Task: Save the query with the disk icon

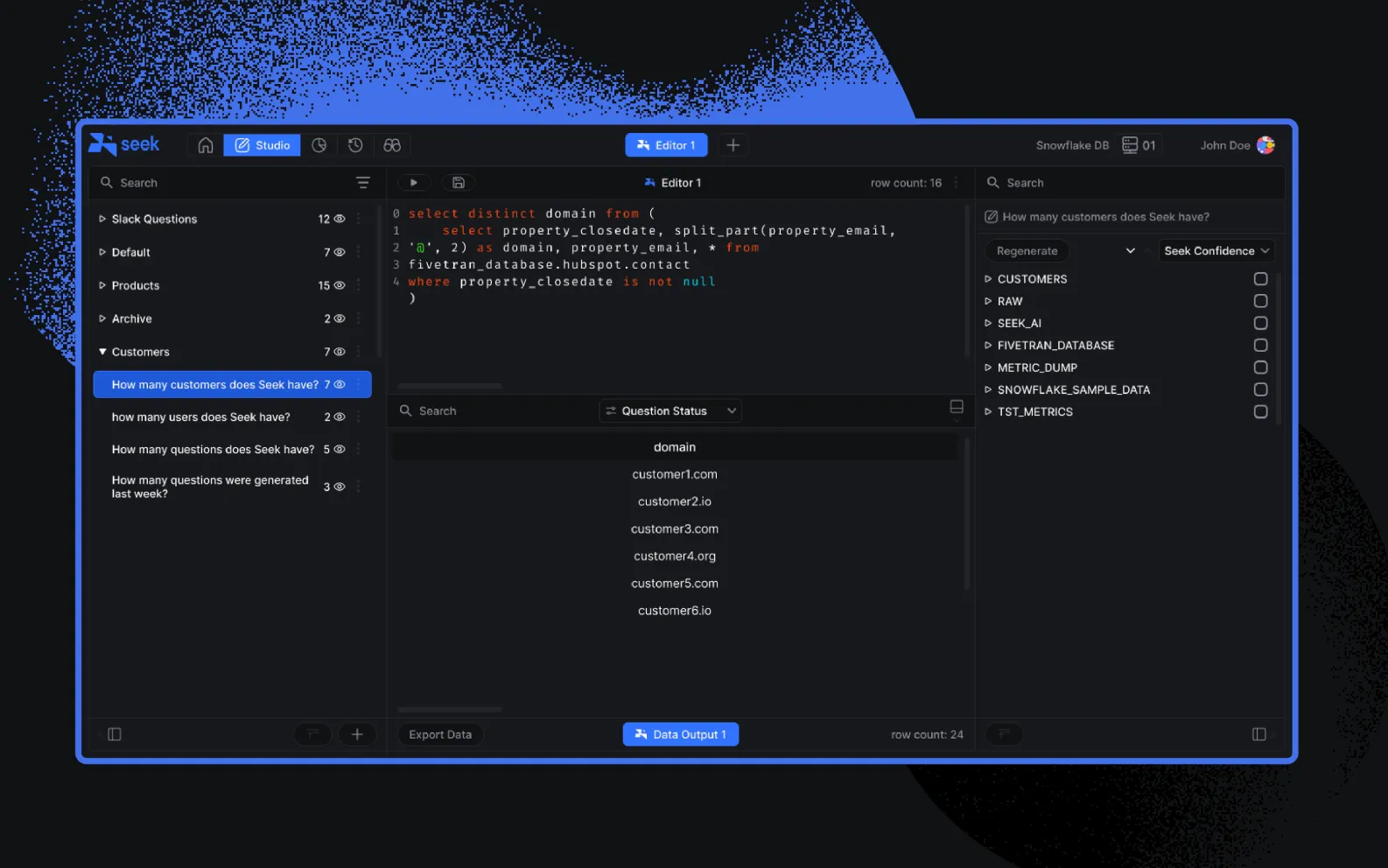Action: (x=458, y=183)
